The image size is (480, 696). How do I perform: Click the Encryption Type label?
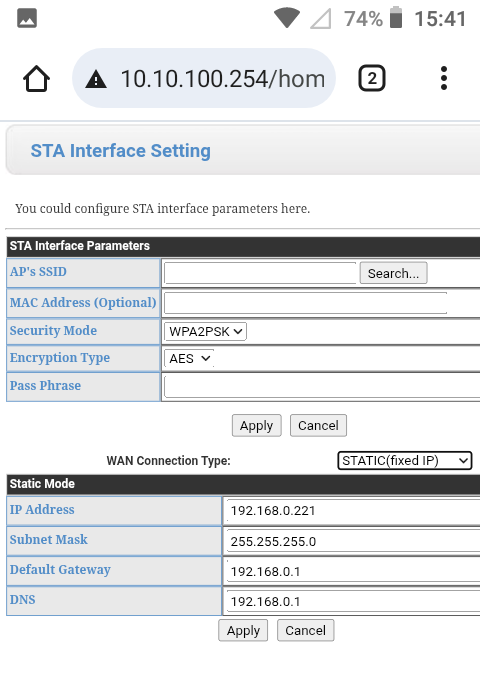tap(60, 358)
